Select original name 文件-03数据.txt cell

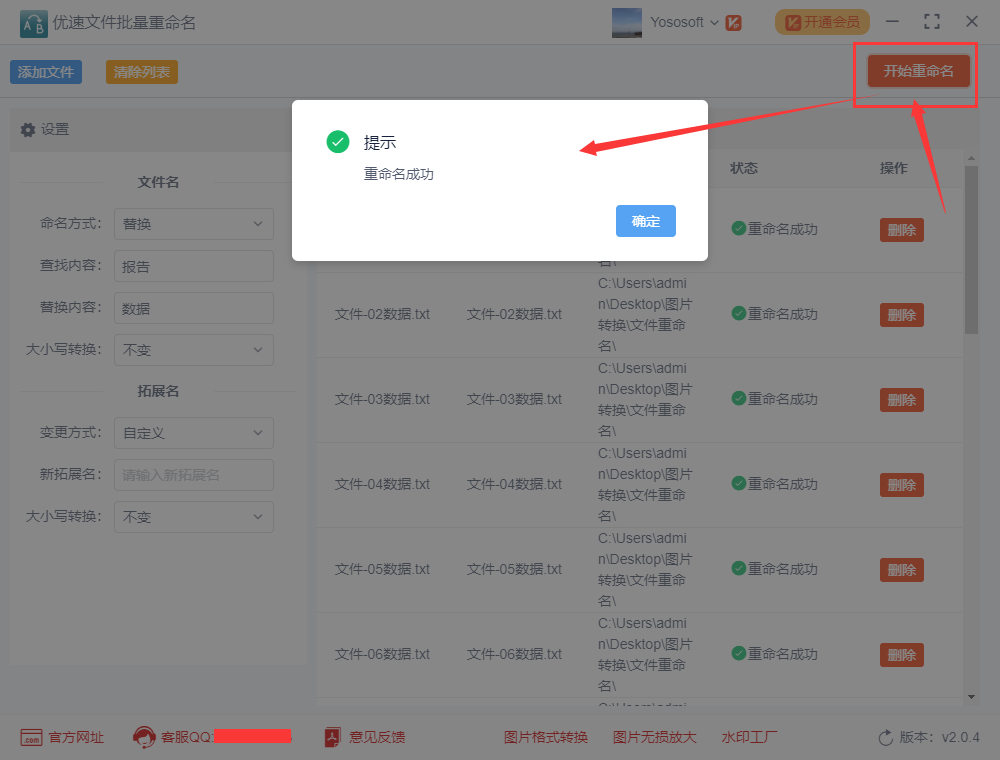tap(382, 399)
